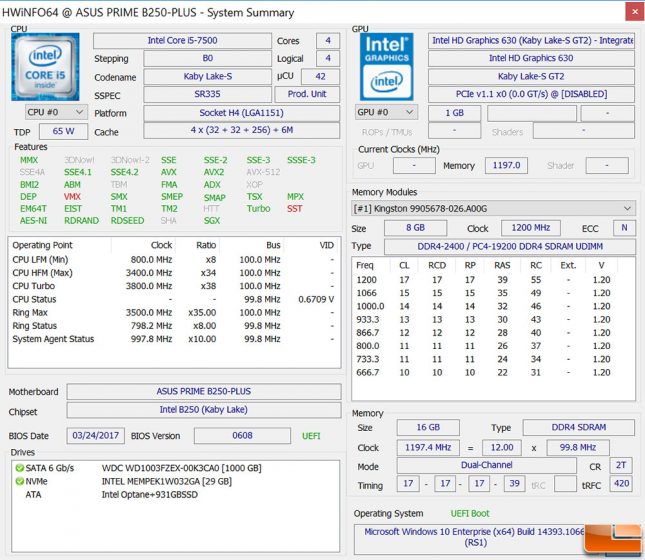Click the AVX2 feature label
Image resolution: width=645 pixels, height=560 pixels.
point(214,172)
